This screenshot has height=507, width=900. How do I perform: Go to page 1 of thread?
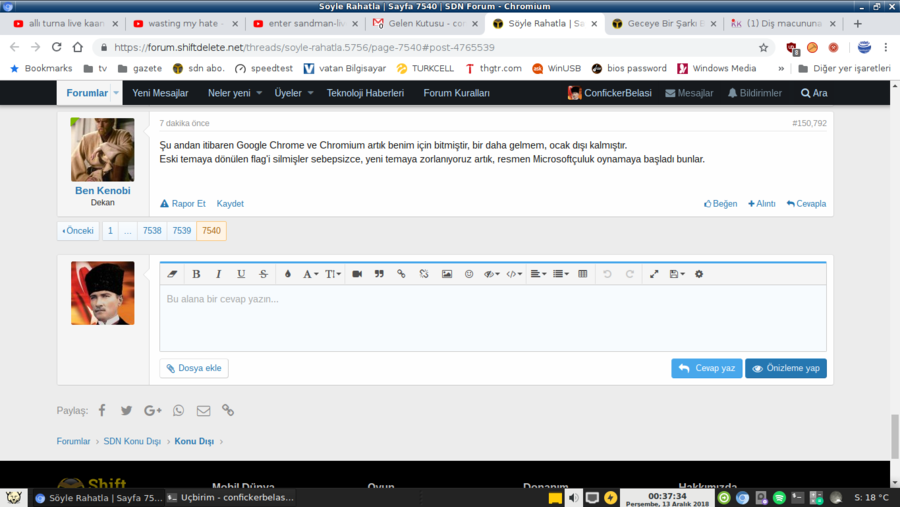coord(110,230)
